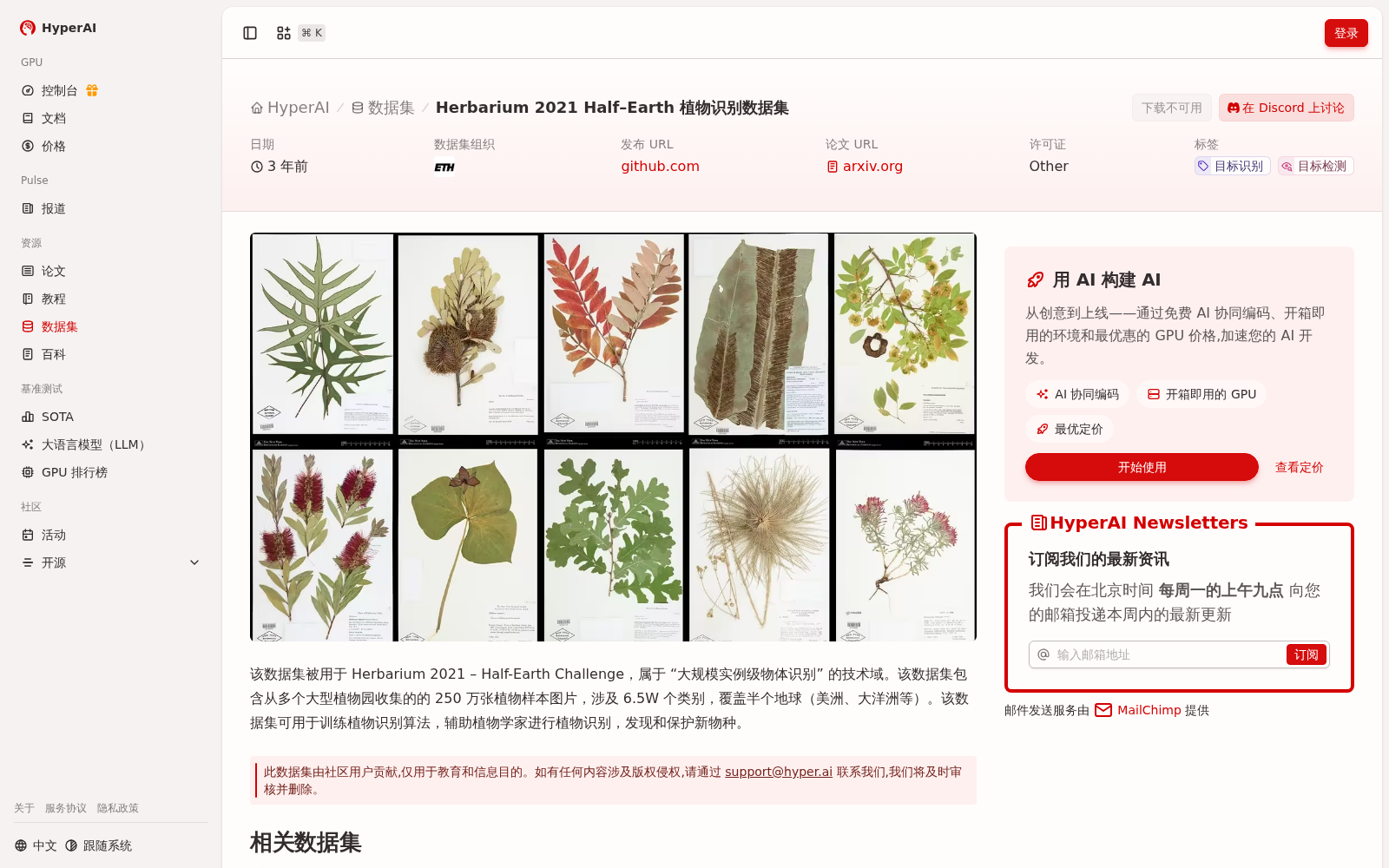Viewport: 1389px width, 868px height.
Task: Go to 数据集 breadcrumb link
Action: pos(383,108)
